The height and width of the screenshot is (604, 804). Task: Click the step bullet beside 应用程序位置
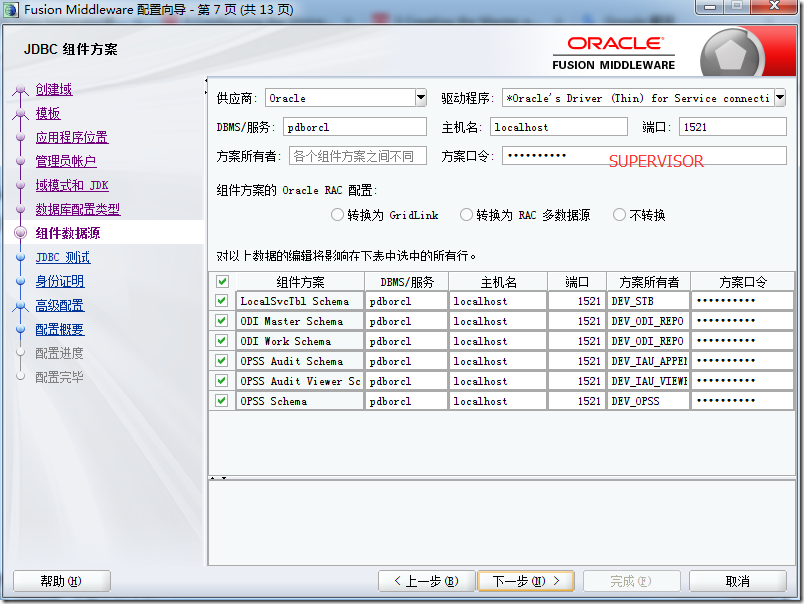point(21,137)
